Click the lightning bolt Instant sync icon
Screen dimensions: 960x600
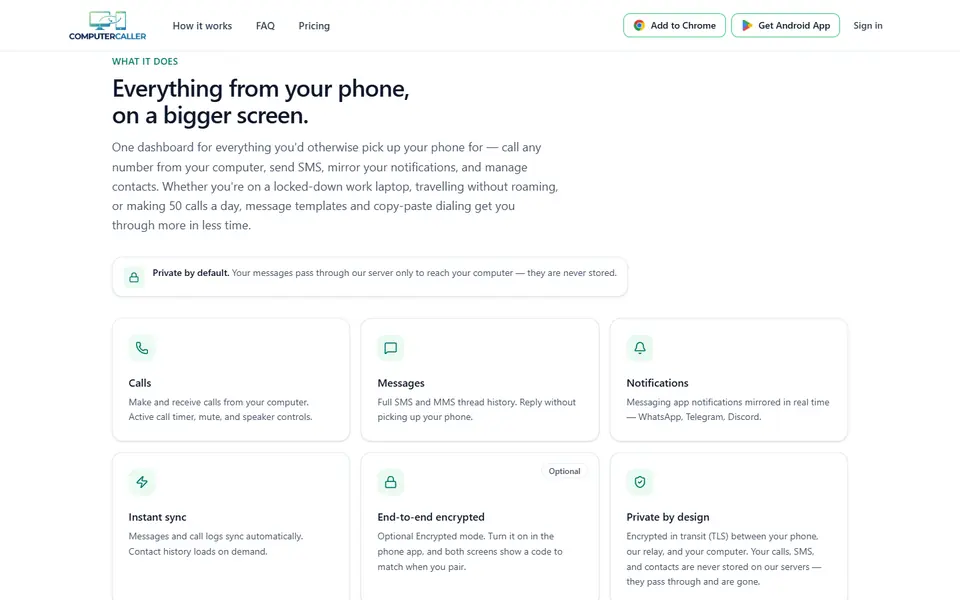pos(142,482)
